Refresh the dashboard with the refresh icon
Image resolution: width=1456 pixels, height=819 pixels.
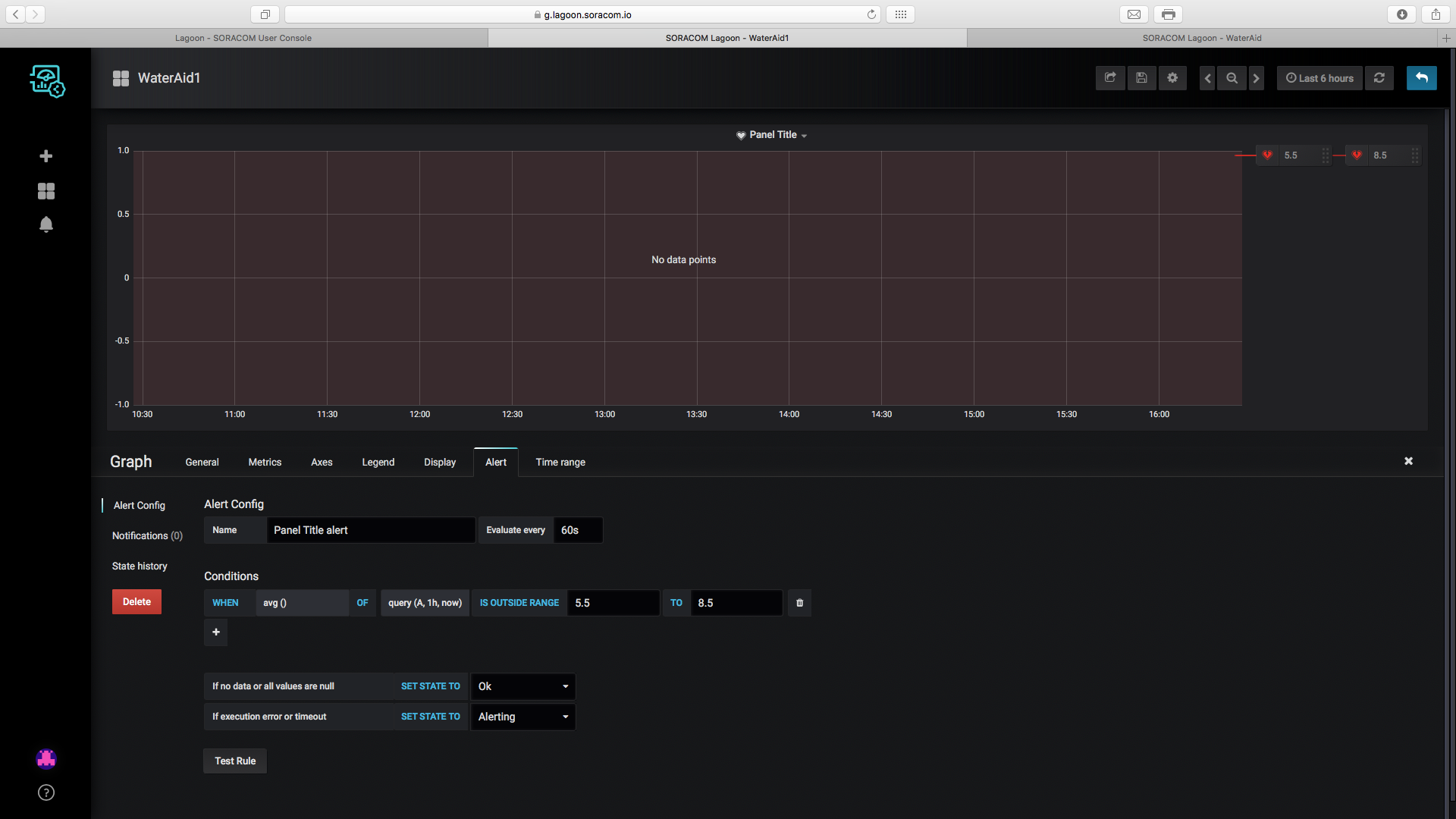pos(1379,78)
